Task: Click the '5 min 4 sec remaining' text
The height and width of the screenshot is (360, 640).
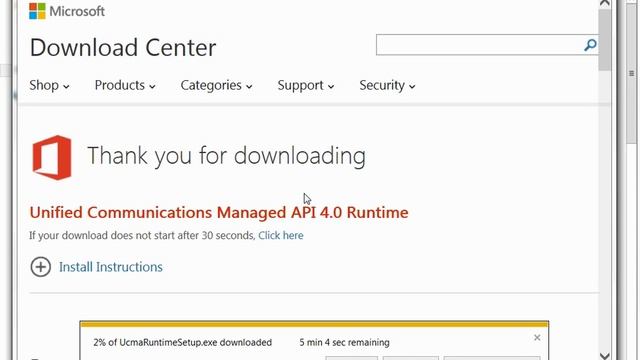Action: [x=344, y=342]
